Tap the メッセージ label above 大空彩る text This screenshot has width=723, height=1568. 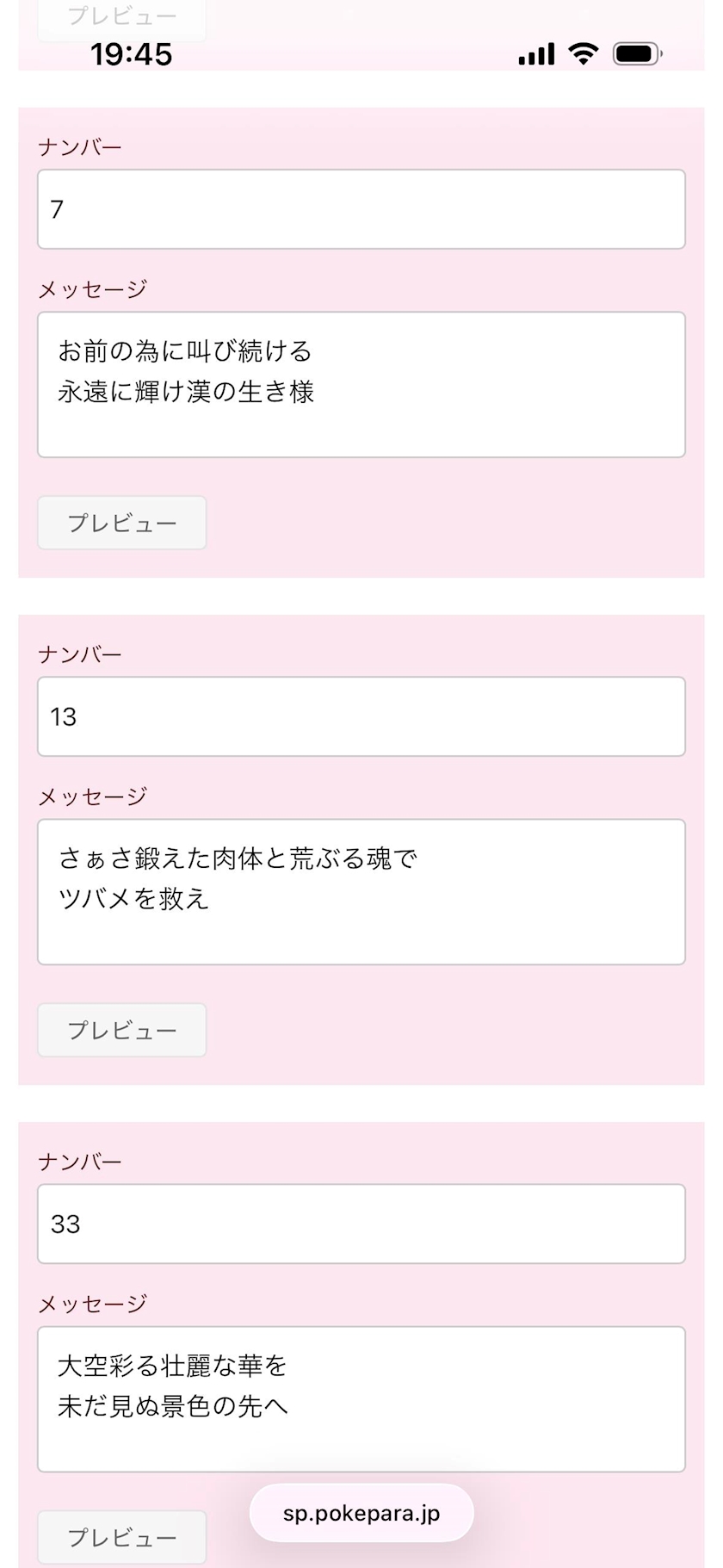[x=93, y=1304]
